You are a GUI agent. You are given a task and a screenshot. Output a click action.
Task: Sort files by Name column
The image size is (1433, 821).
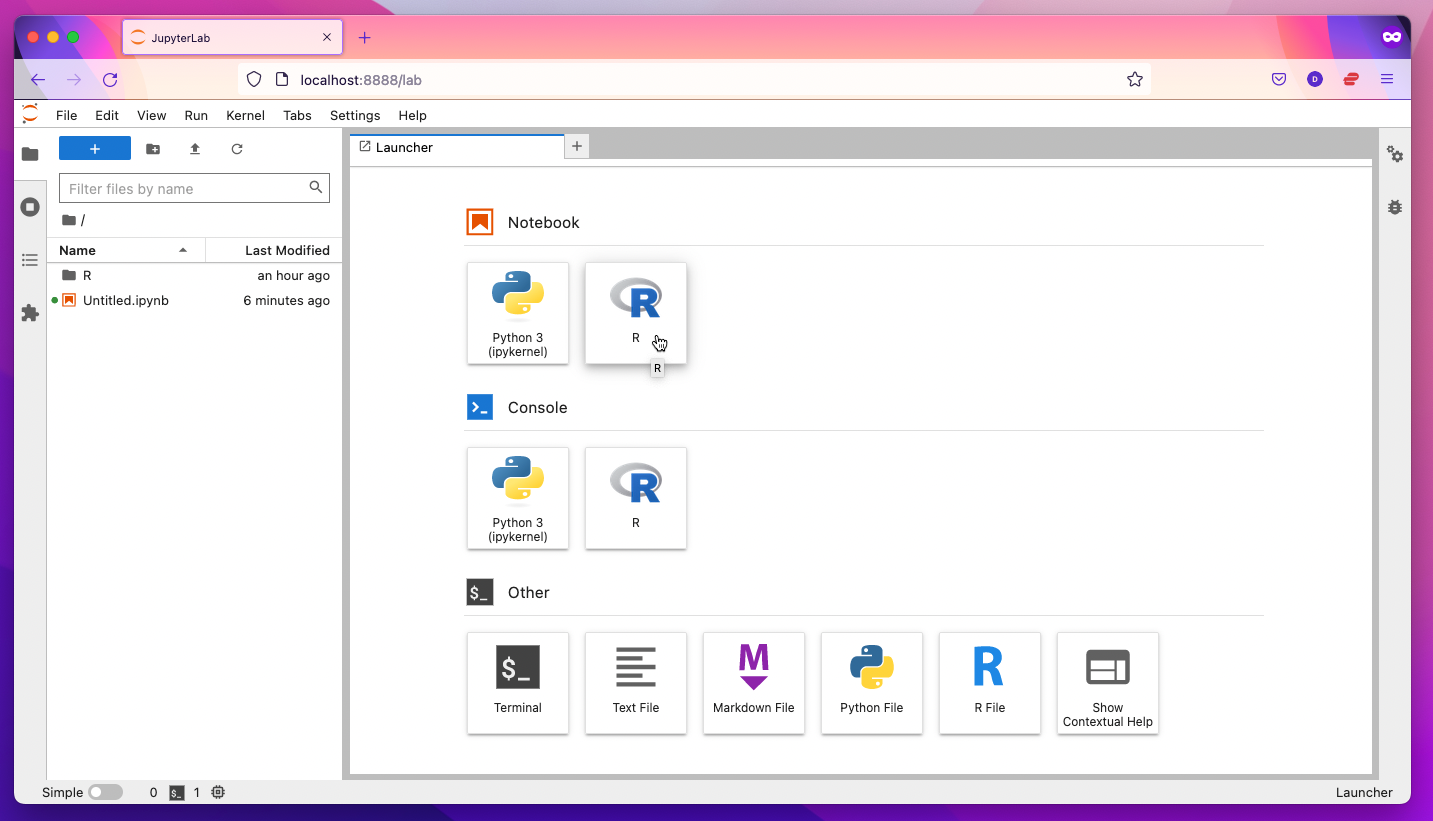click(x=126, y=250)
